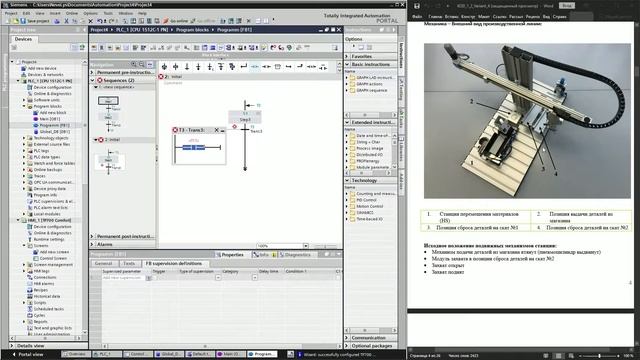Expand the Alarms section

pos(92,244)
